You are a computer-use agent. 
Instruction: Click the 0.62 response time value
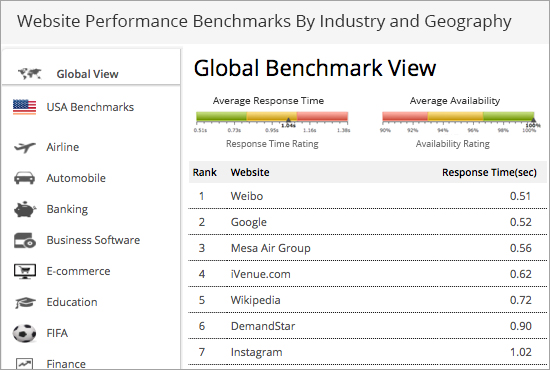pos(521,274)
